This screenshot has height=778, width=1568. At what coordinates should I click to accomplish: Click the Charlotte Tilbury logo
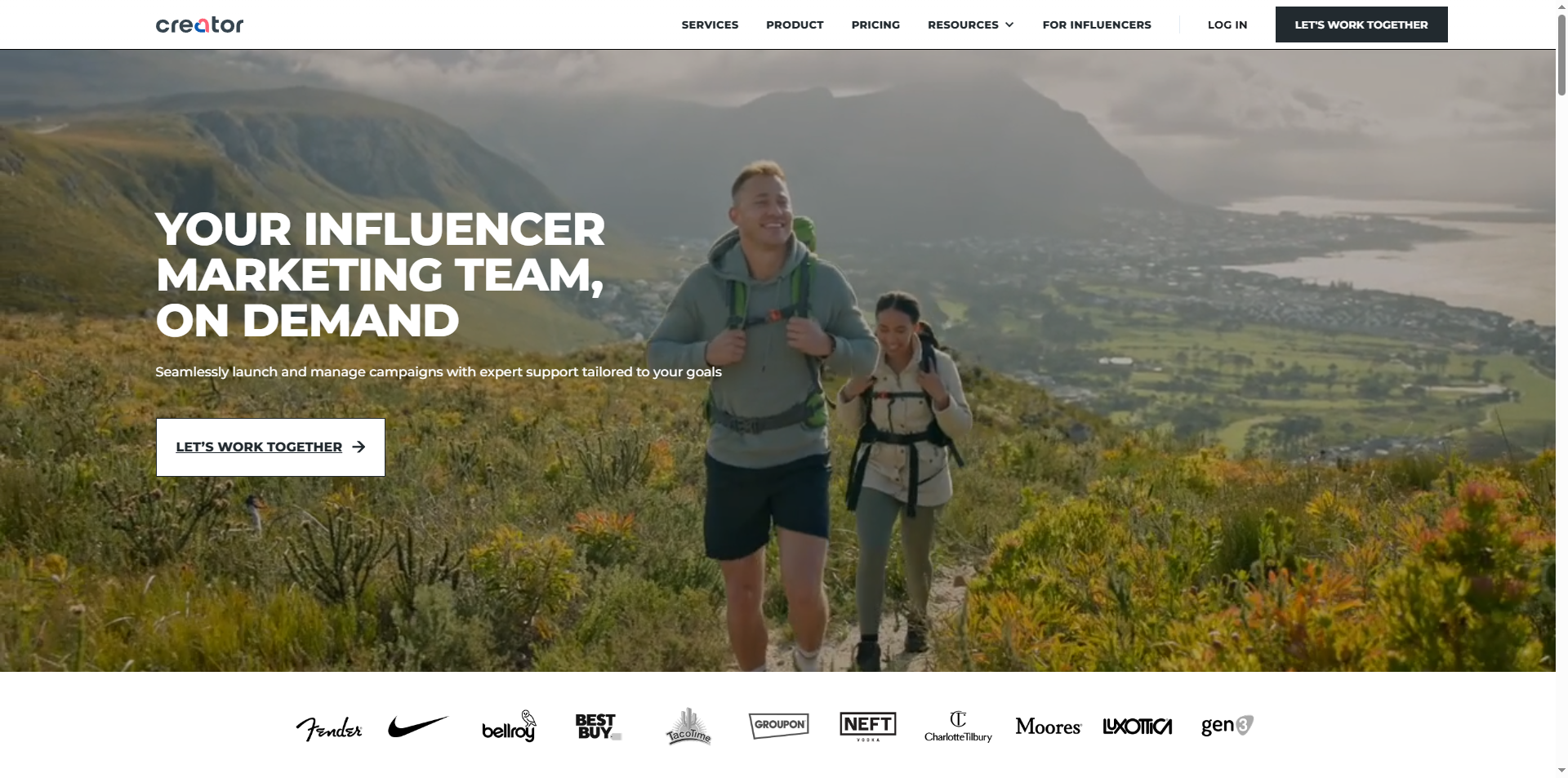pyautogui.click(x=958, y=726)
